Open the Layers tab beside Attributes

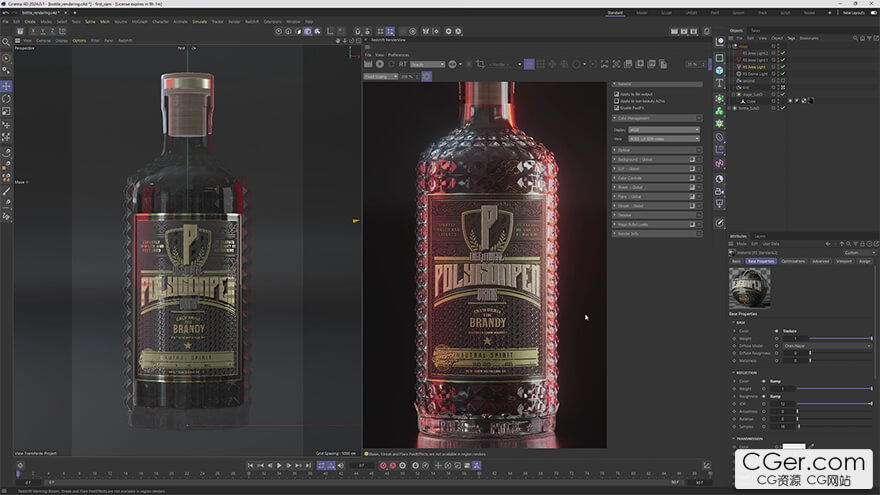[x=760, y=236]
